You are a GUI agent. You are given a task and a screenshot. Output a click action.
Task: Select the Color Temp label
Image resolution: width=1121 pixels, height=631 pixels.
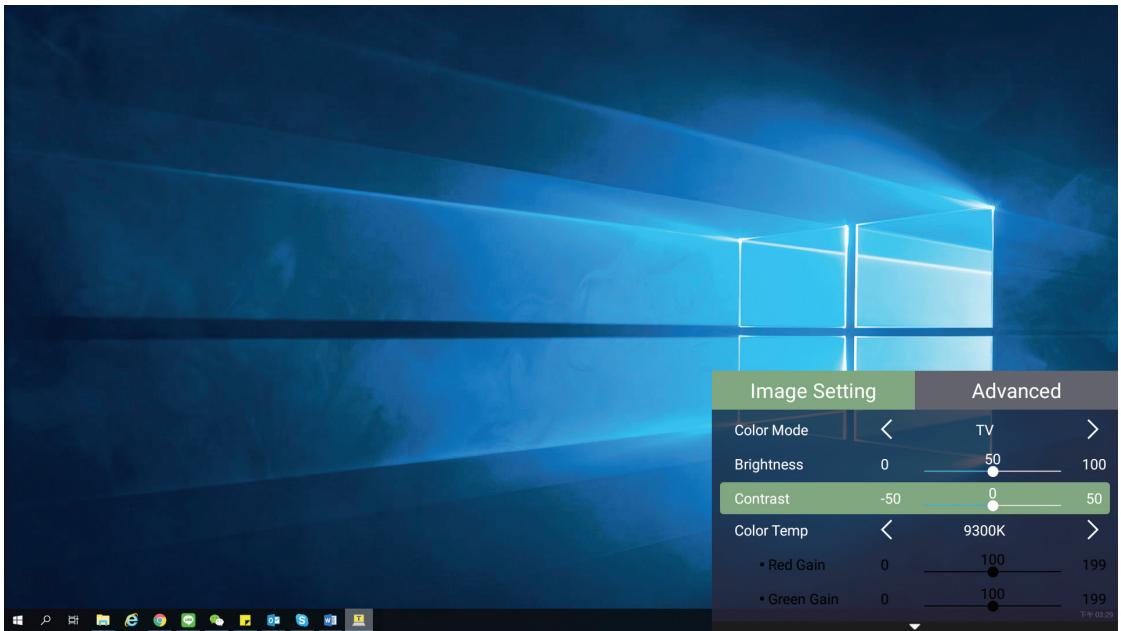click(x=771, y=531)
